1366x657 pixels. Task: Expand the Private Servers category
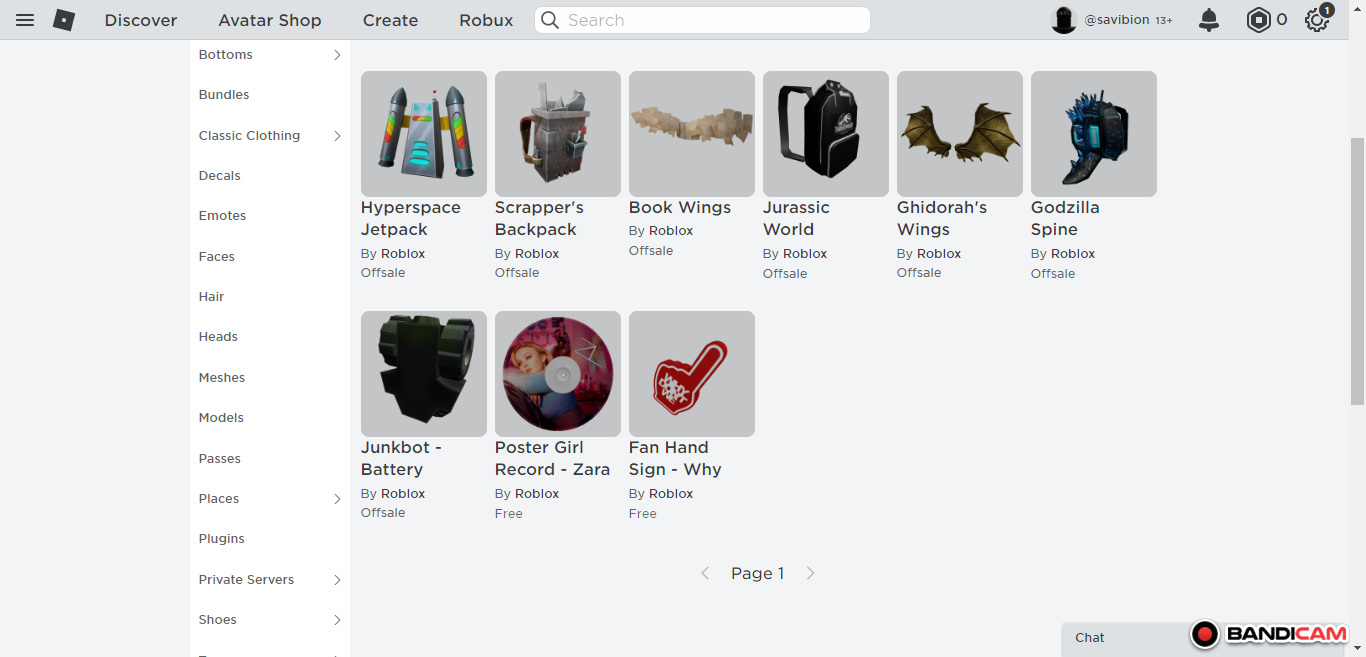337,580
